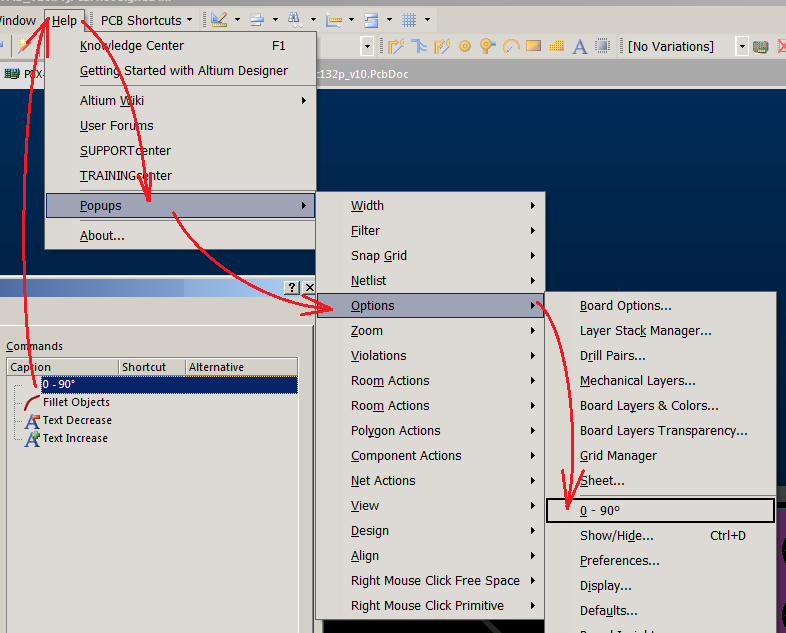
Task: Open the Window menu
Action: (x=18, y=21)
